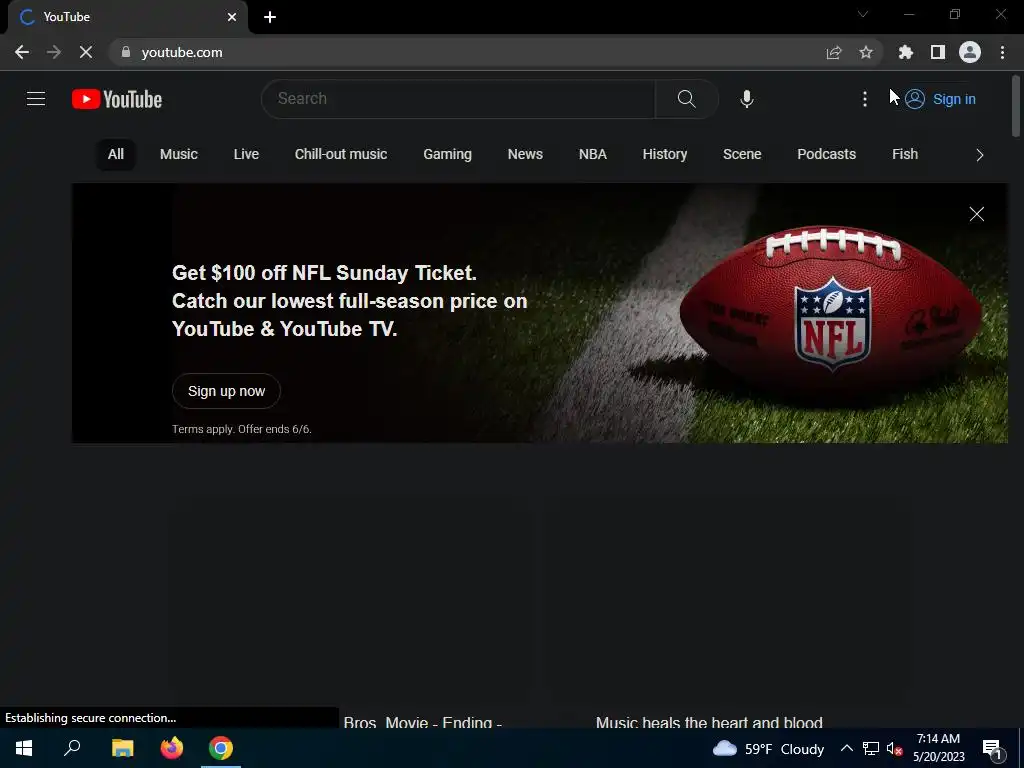Viewport: 1024px width, 768px height.
Task: Open Firefox from taskbar
Action: point(172,748)
